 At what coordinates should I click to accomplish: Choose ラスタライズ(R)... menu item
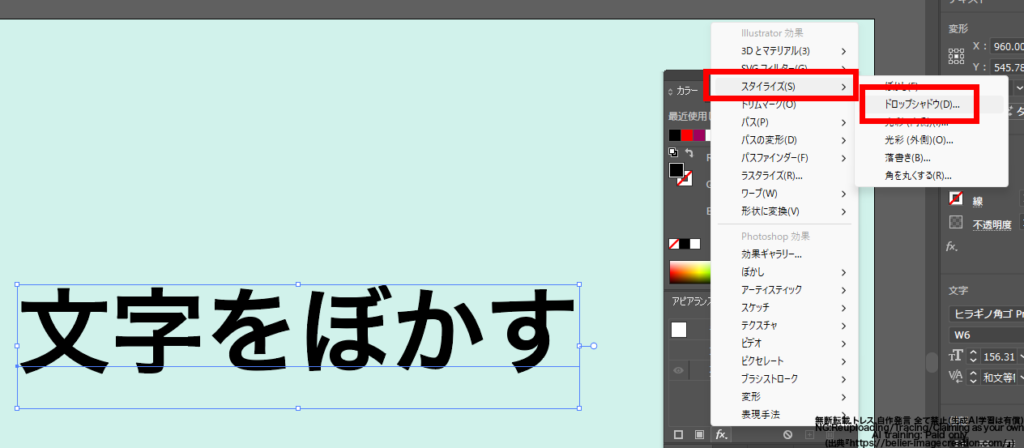(x=784, y=175)
